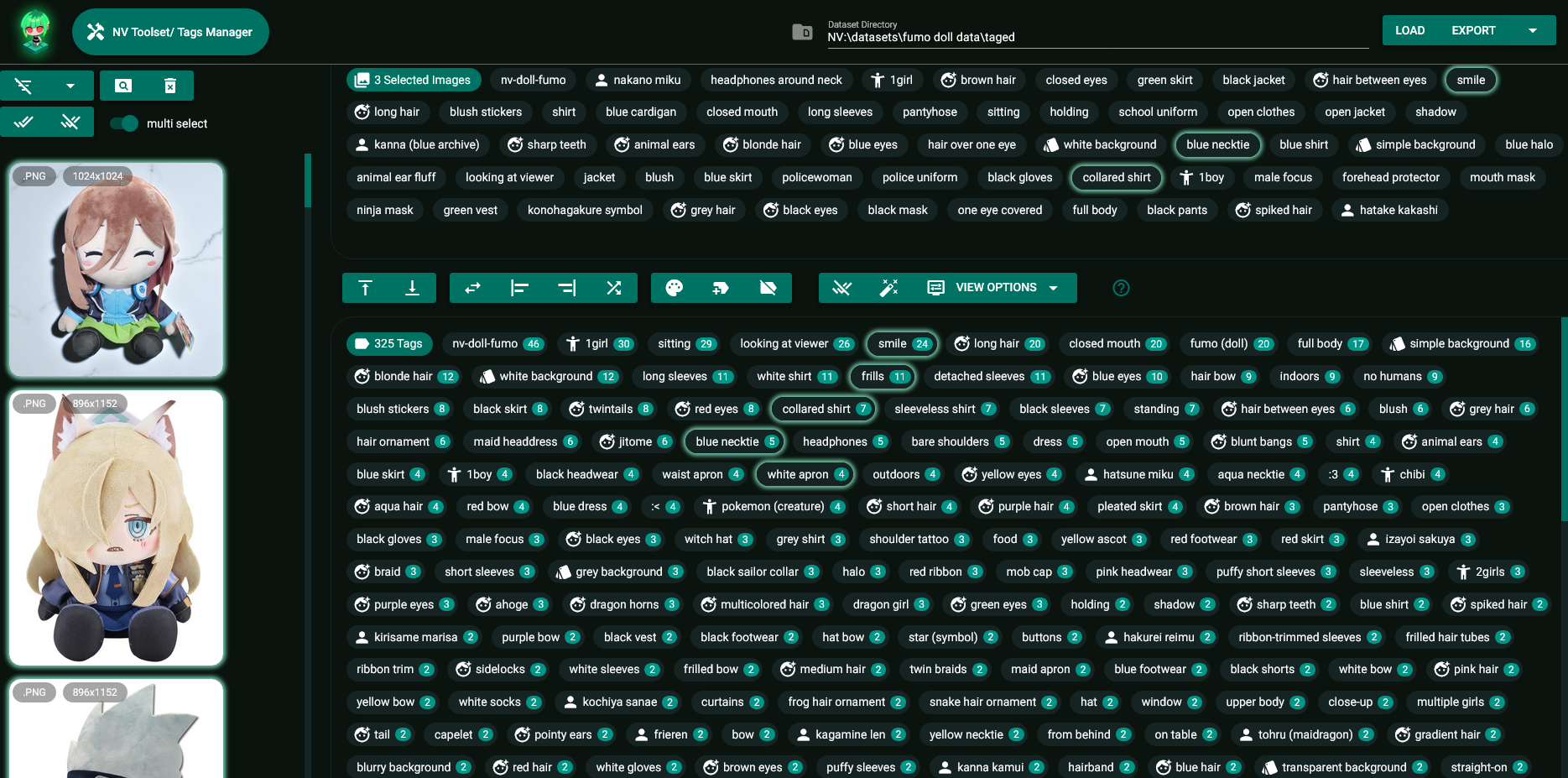The image size is (1568, 778).
Task: Click the EXPORT button
Action: [1474, 29]
